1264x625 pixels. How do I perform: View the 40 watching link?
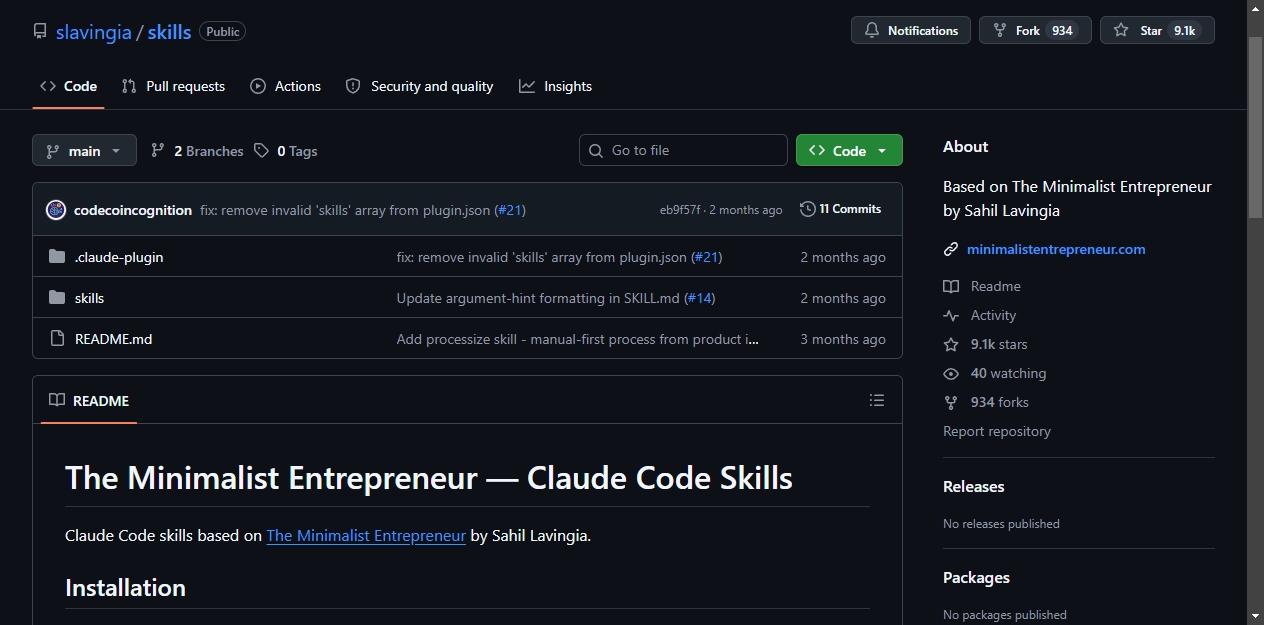pos(995,373)
